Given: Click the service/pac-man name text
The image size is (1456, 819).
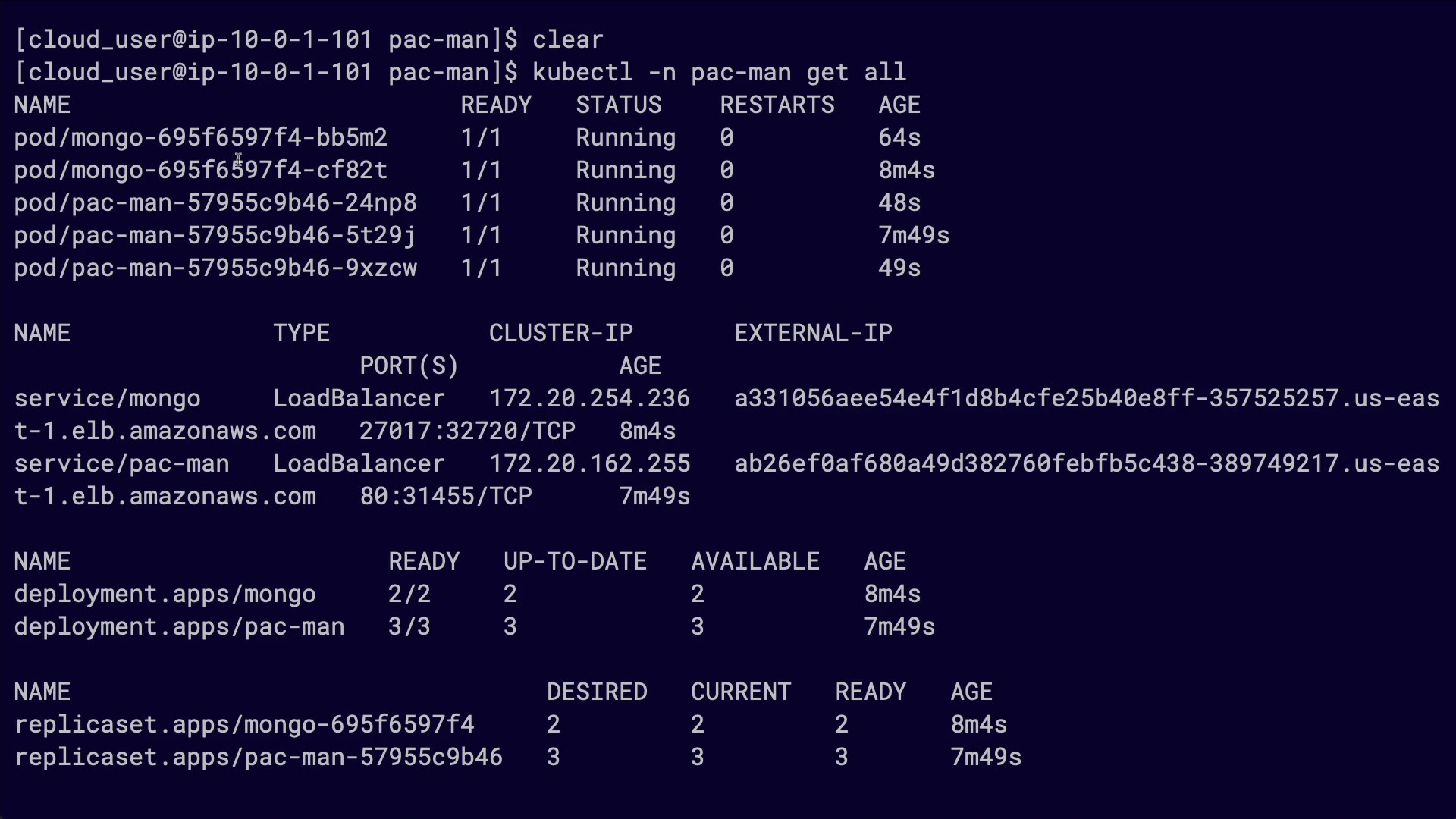Looking at the screenshot, I should click(x=122, y=464).
